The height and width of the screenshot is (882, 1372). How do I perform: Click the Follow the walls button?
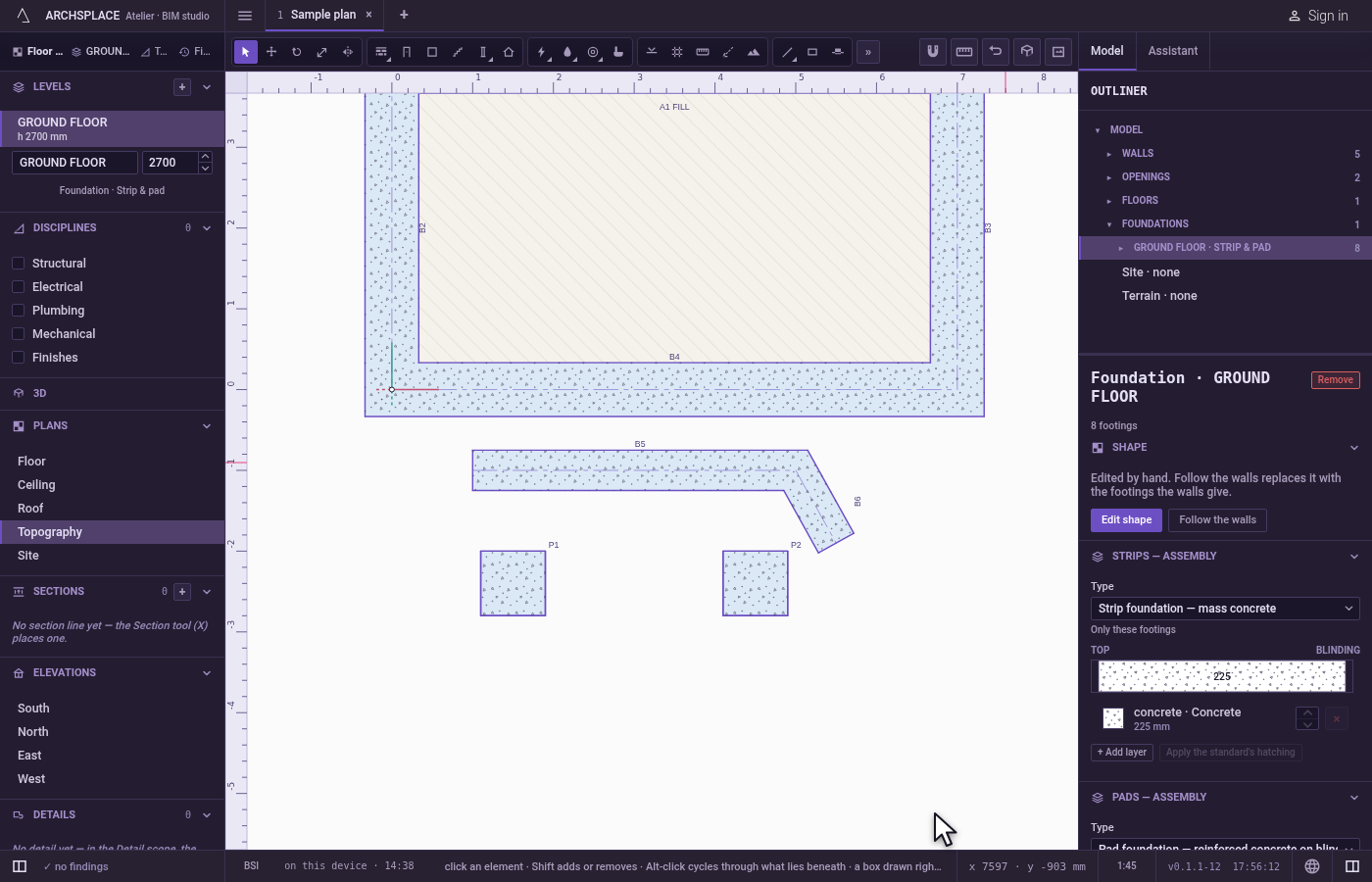click(1217, 520)
